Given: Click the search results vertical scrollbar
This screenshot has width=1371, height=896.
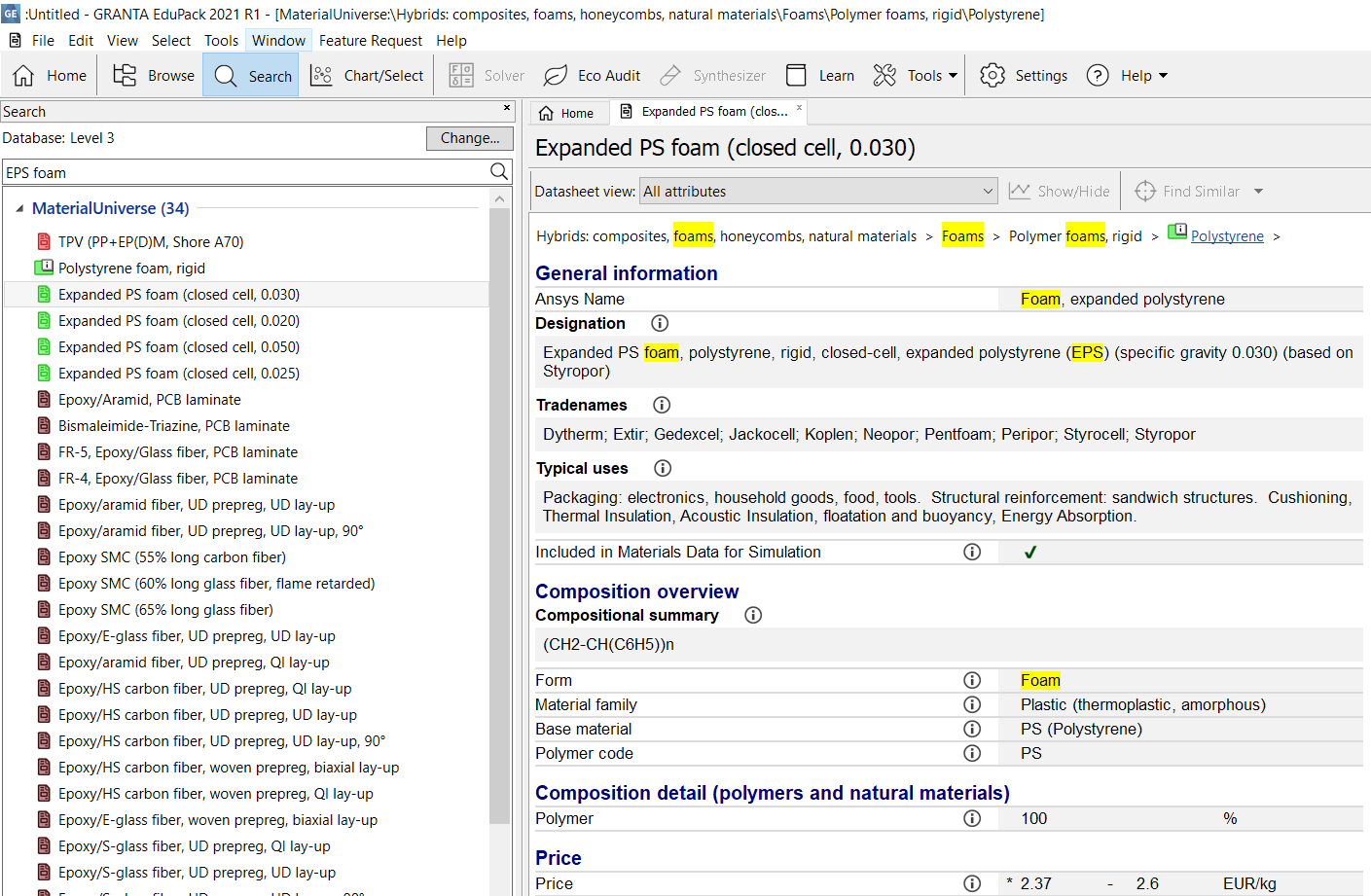Looking at the screenshot, I should [500, 516].
